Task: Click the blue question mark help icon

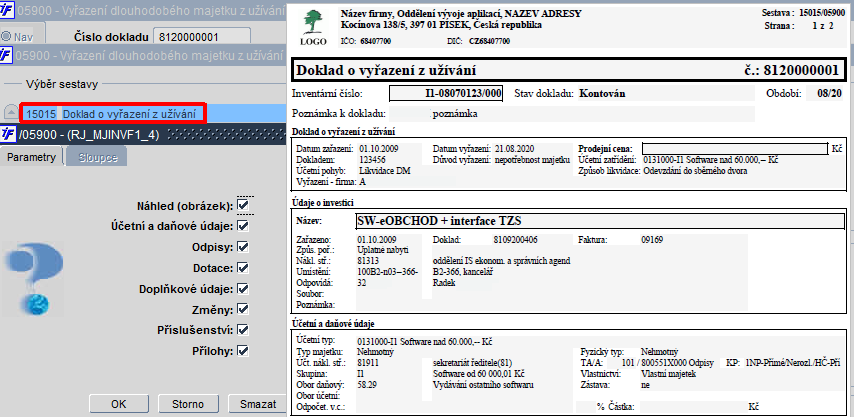Action: click(x=36, y=279)
